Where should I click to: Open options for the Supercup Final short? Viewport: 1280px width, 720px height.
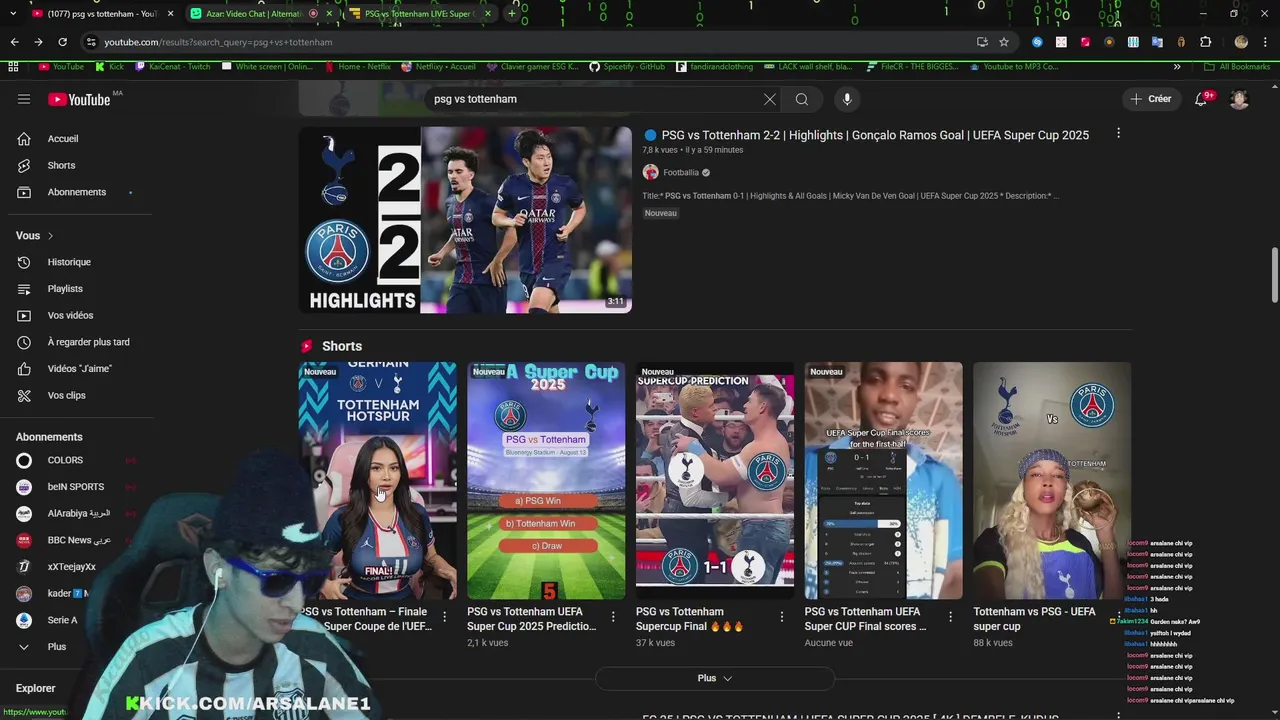(782, 617)
